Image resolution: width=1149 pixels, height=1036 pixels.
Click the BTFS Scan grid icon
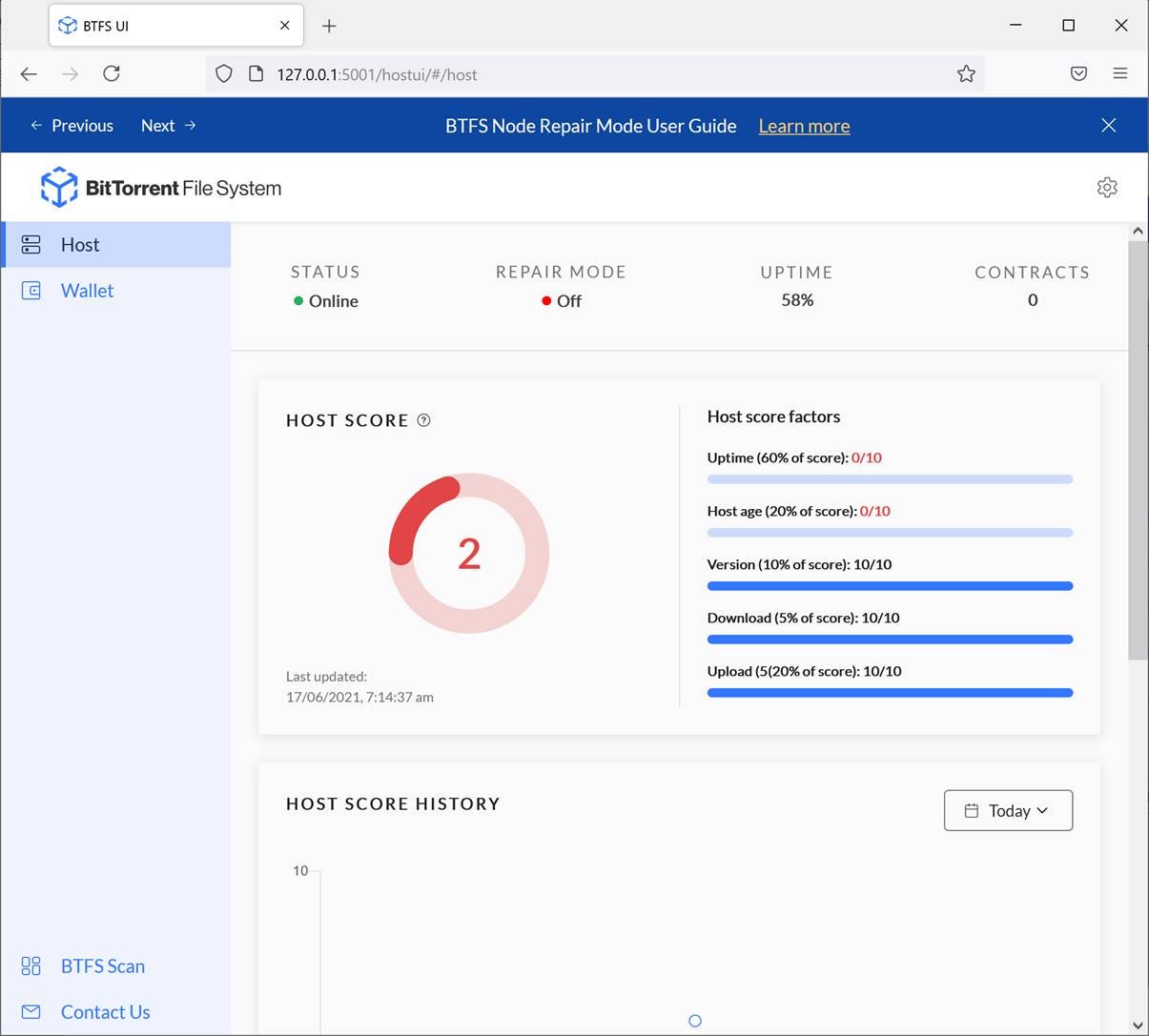click(31, 966)
